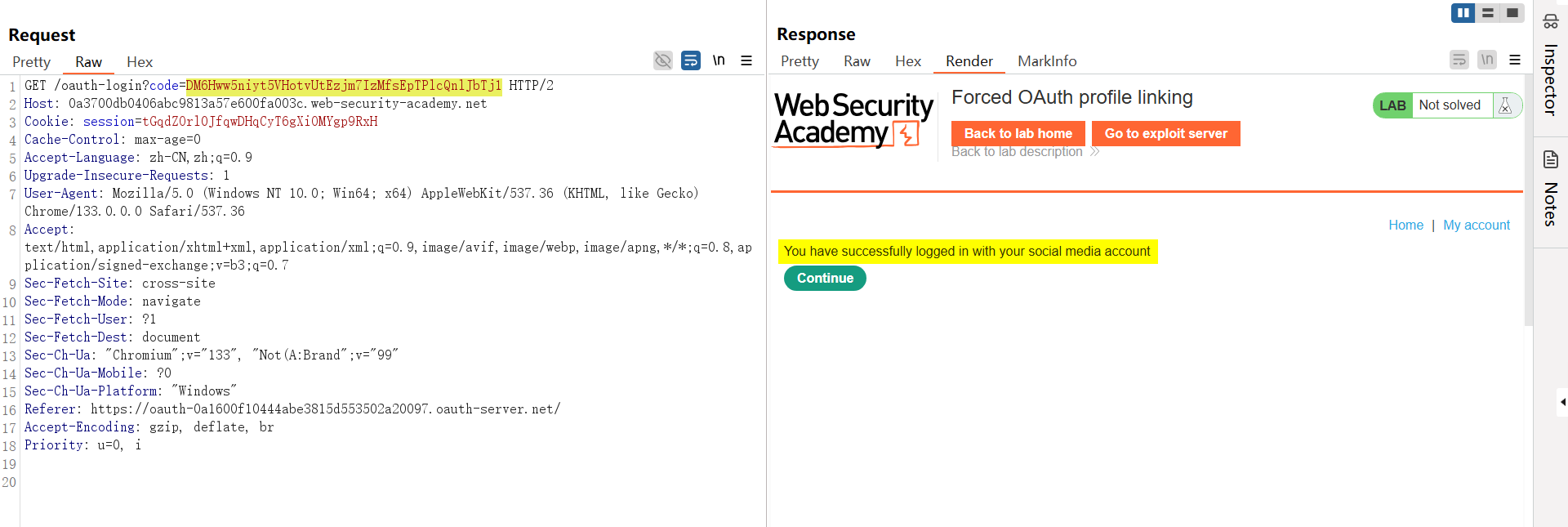The width and height of the screenshot is (1568, 527).
Task: Open the My account link
Action: (1477, 226)
